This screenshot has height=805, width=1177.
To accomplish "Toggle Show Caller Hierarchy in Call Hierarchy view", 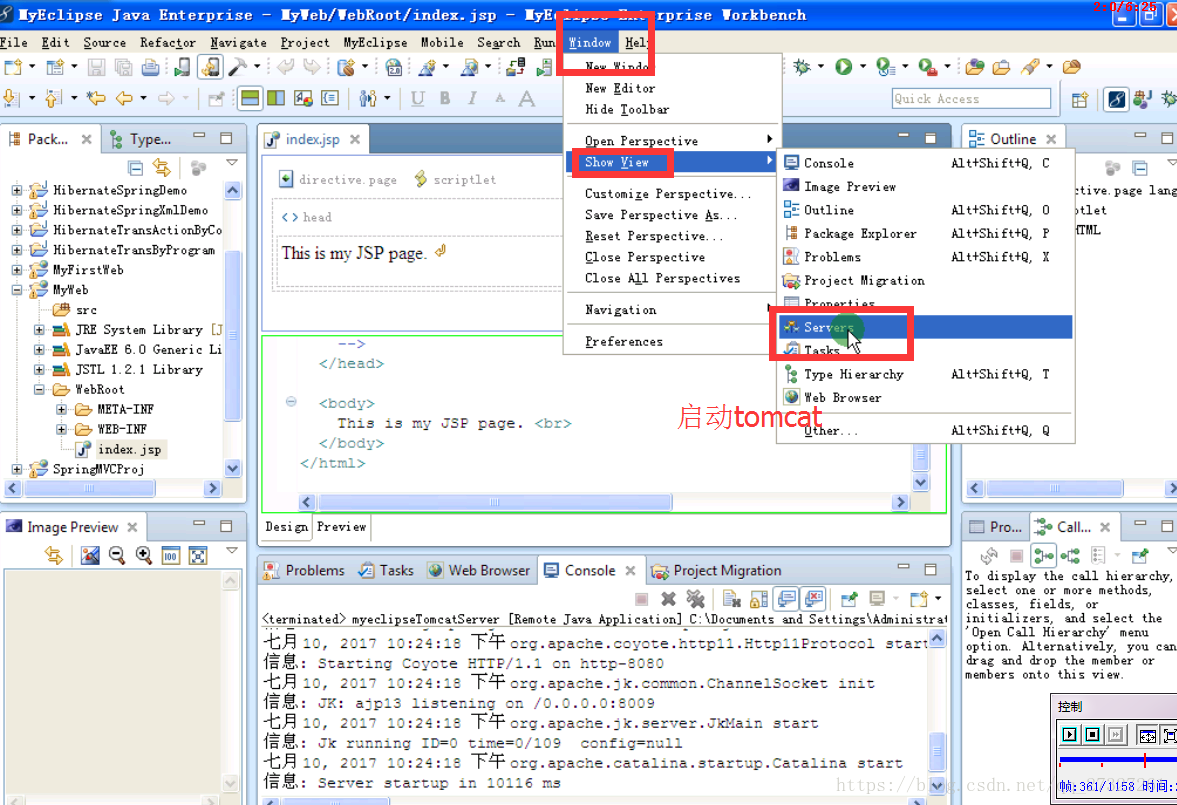I will (1043, 556).
